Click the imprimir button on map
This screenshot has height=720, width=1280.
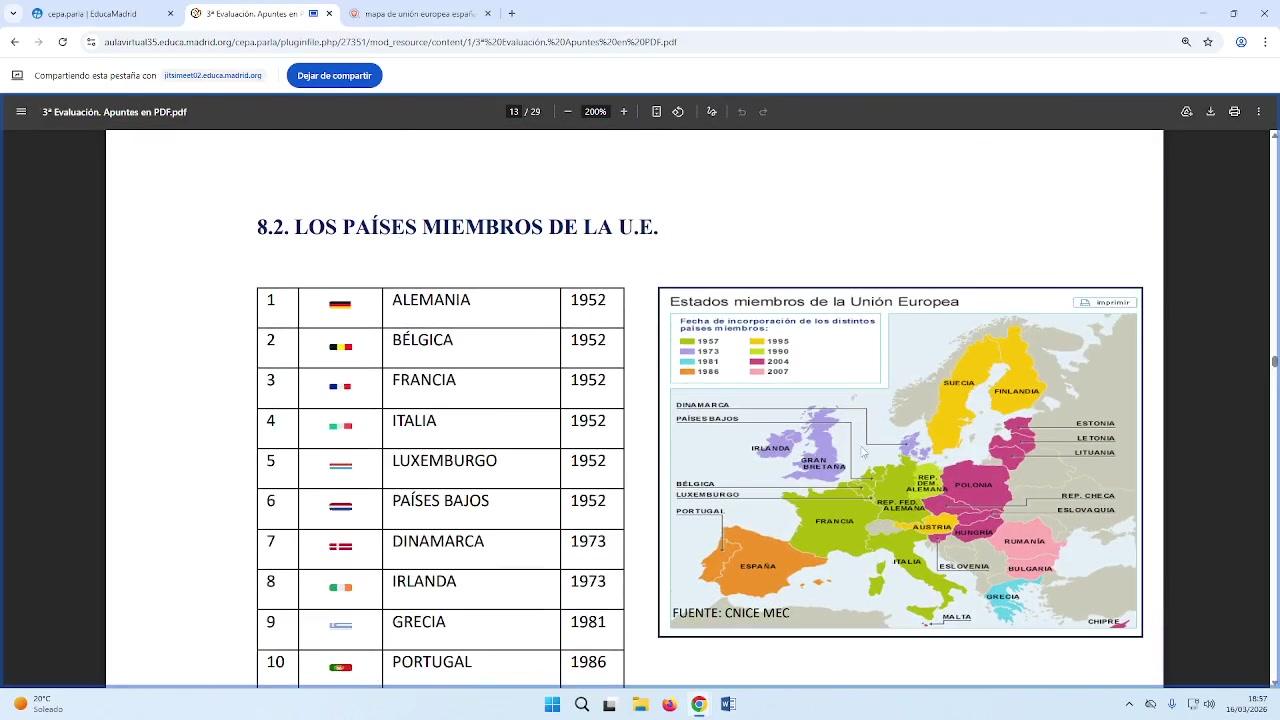1105,302
